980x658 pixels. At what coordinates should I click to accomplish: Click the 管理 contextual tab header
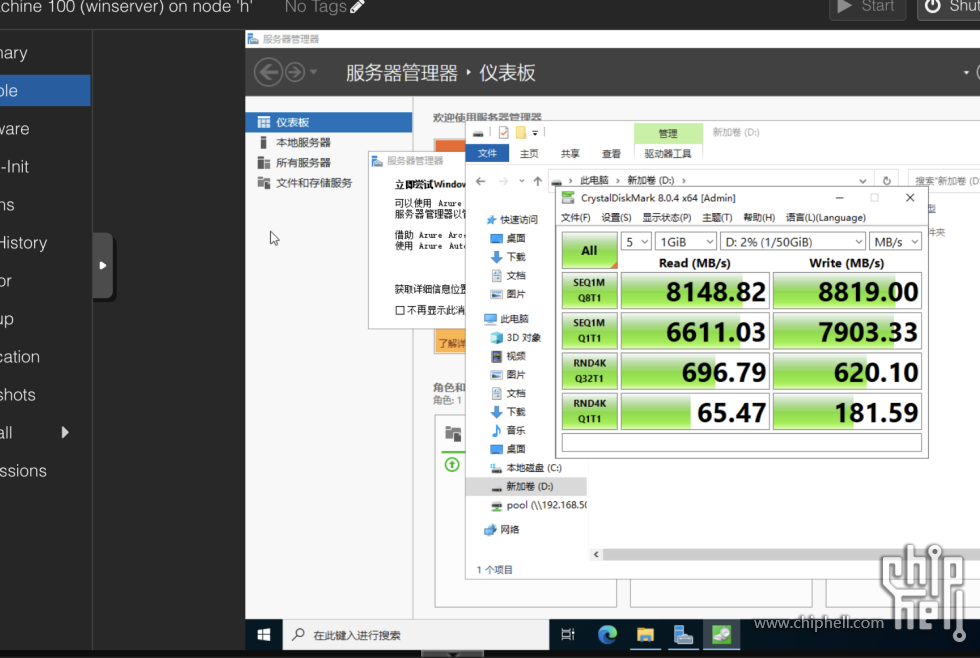point(668,133)
